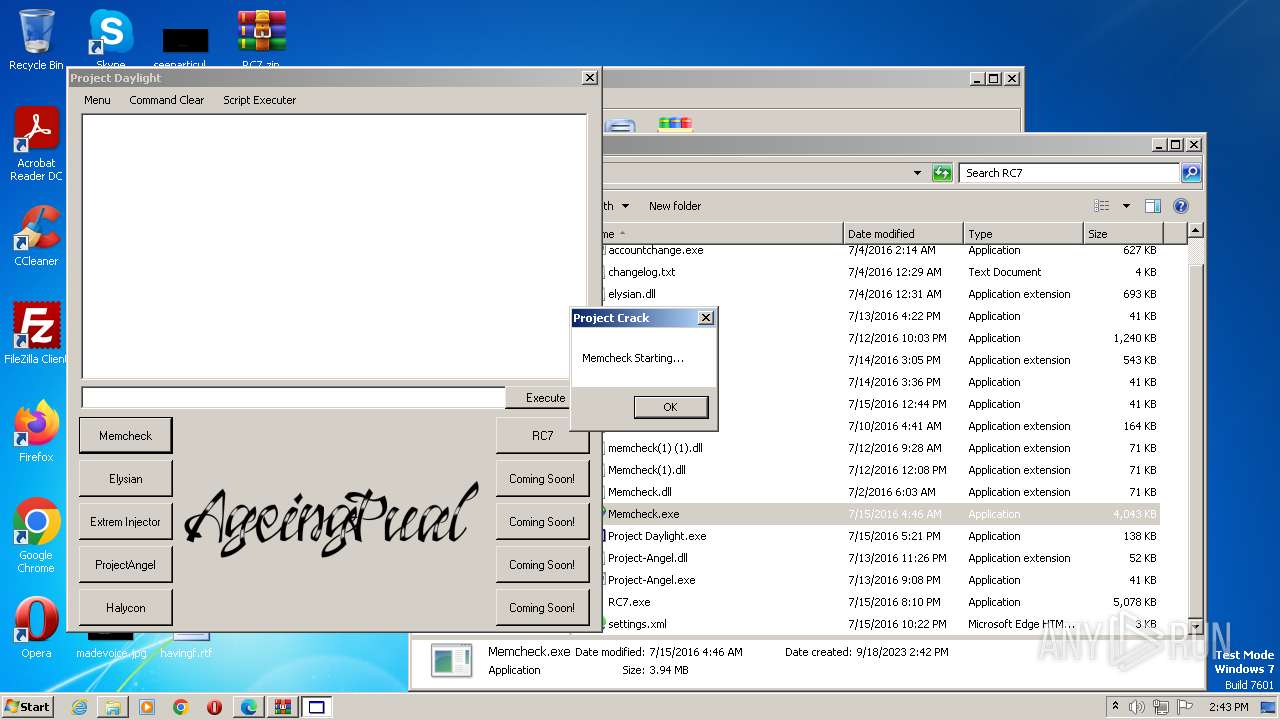Sort files by Type column
1280x720 pixels.
[1023, 234]
